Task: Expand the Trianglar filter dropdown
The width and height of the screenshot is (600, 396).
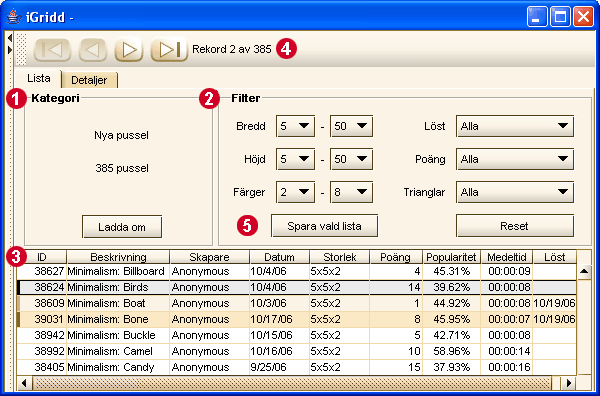Action: [515, 192]
